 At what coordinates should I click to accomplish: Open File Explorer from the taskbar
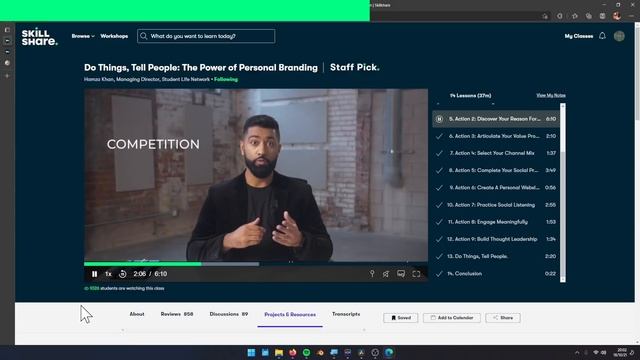pos(279,352)
